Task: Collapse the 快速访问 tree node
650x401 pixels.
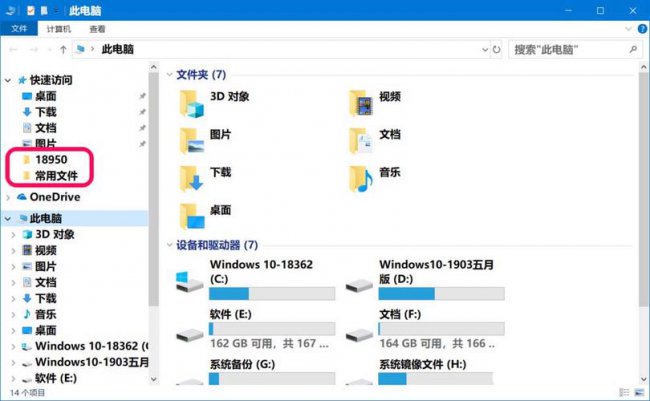Action: pos(8,80)
